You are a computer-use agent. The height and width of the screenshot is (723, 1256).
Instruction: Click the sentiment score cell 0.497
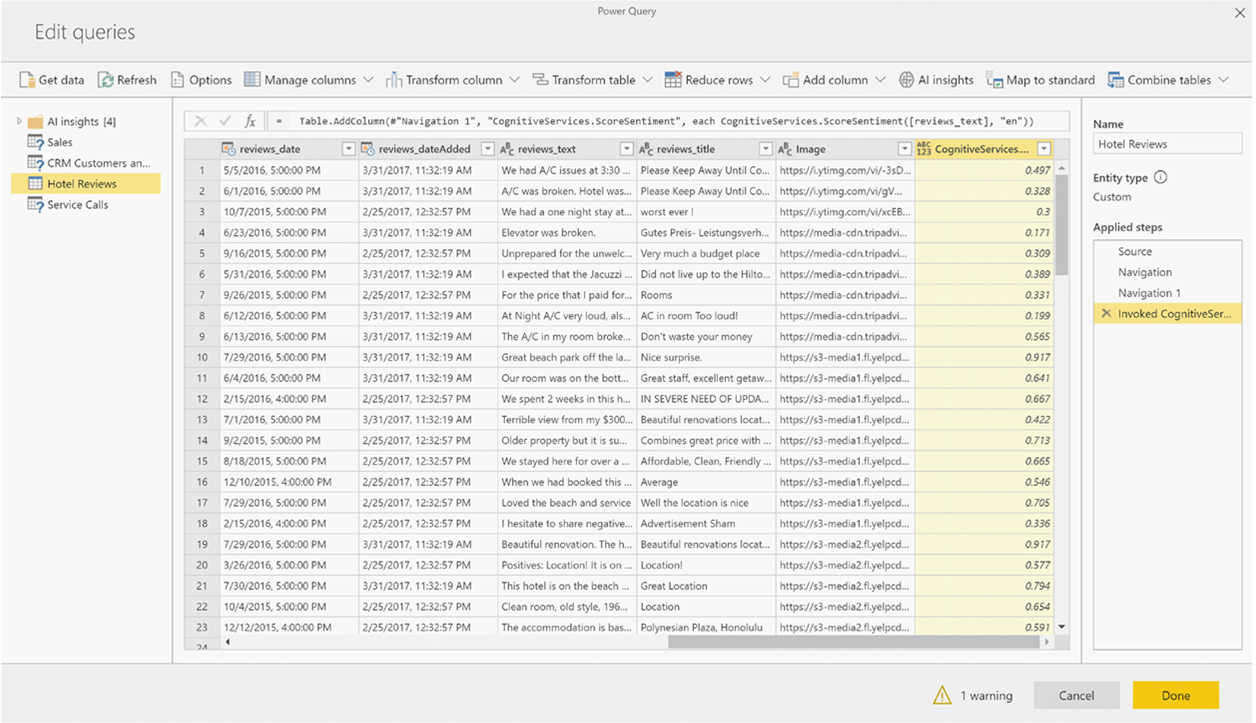coord(984,170)
